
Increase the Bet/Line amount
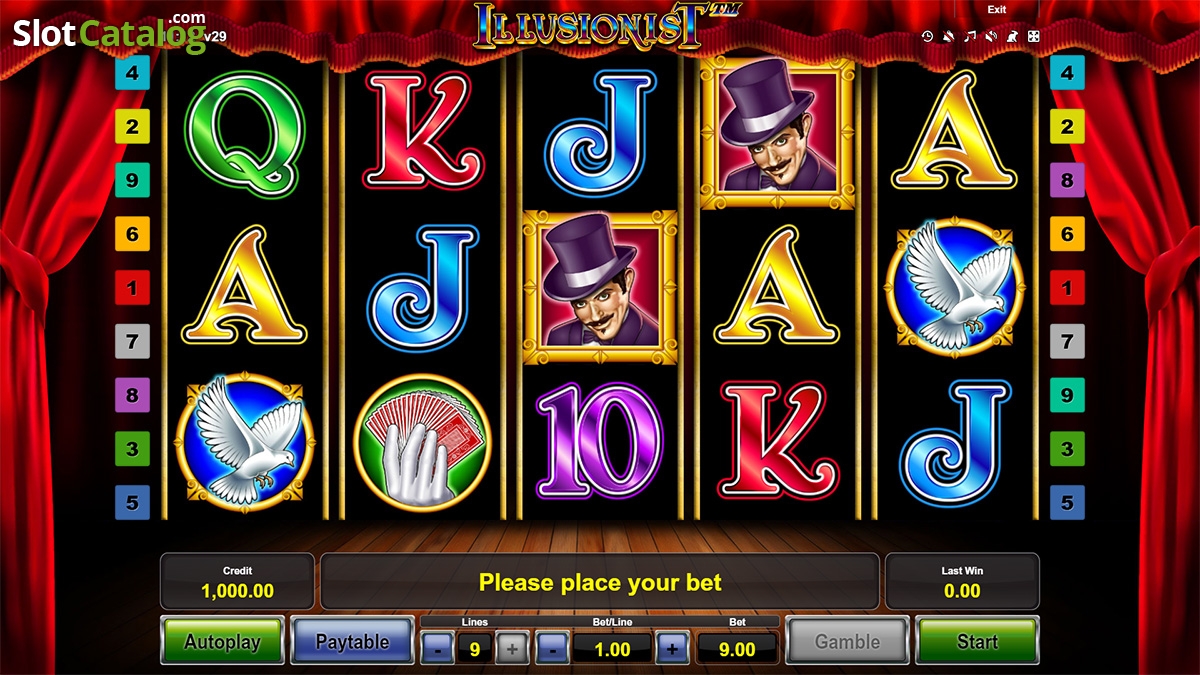[672, 649]
